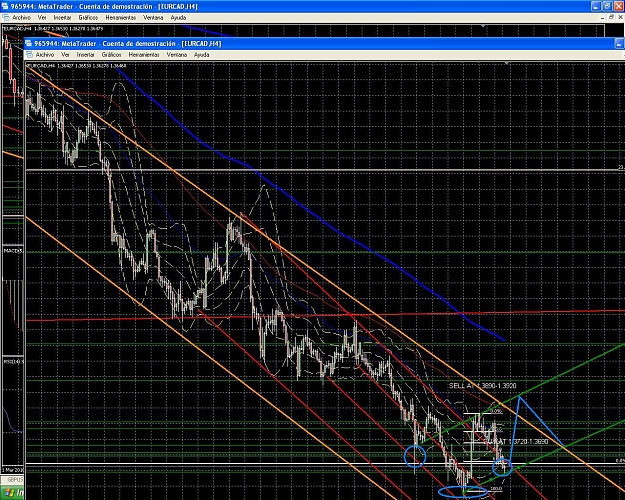Open Ver menu in the outer MetaTrader window

42,18
